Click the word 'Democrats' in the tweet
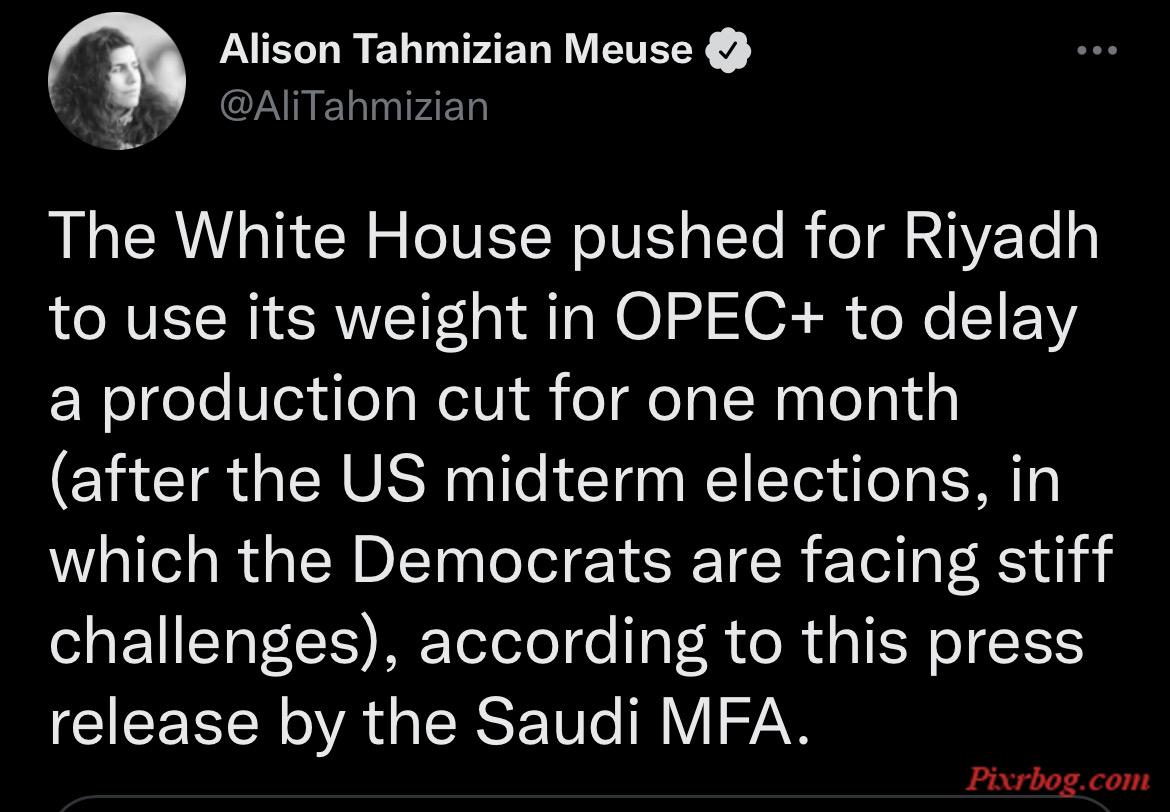 pyautogui.click(x=511, y=560)
